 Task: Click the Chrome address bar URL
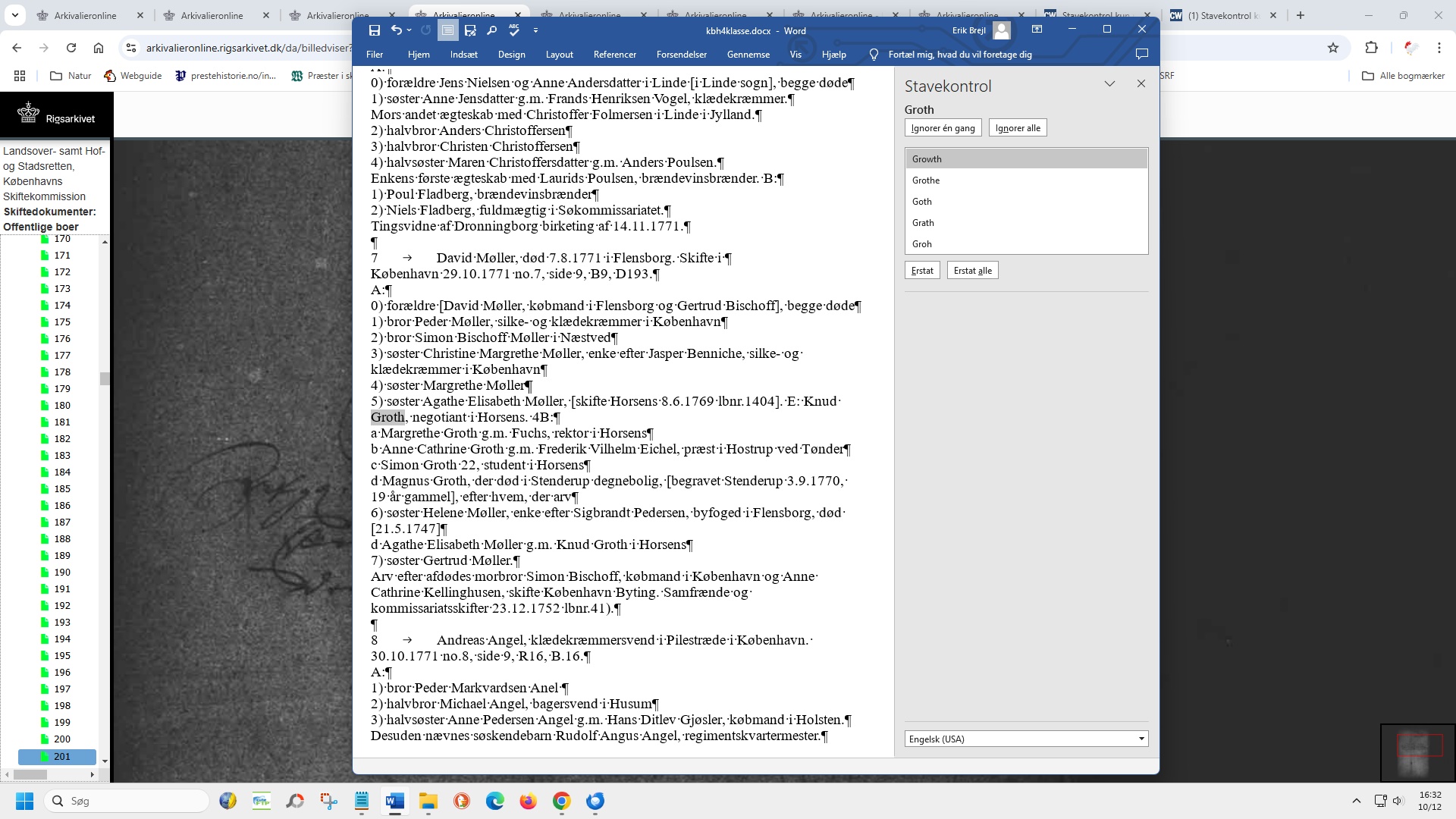point(249,48)
